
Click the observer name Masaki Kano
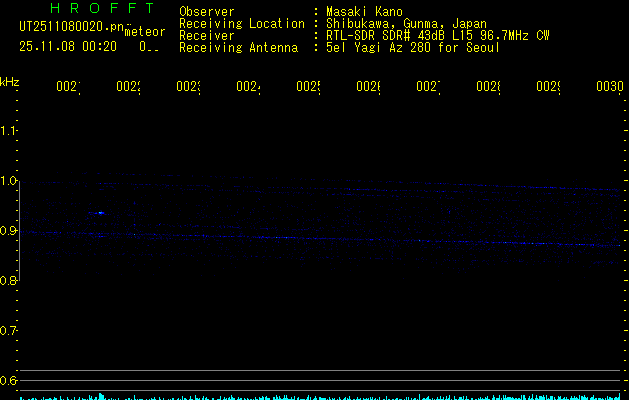[x=365, y=11]
